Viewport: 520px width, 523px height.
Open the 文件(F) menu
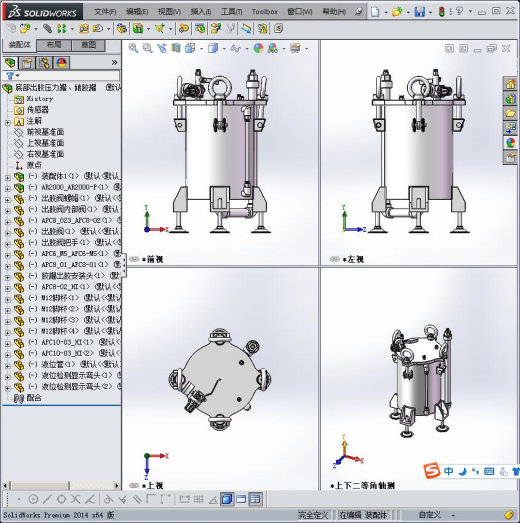click(x=105, y=12)
